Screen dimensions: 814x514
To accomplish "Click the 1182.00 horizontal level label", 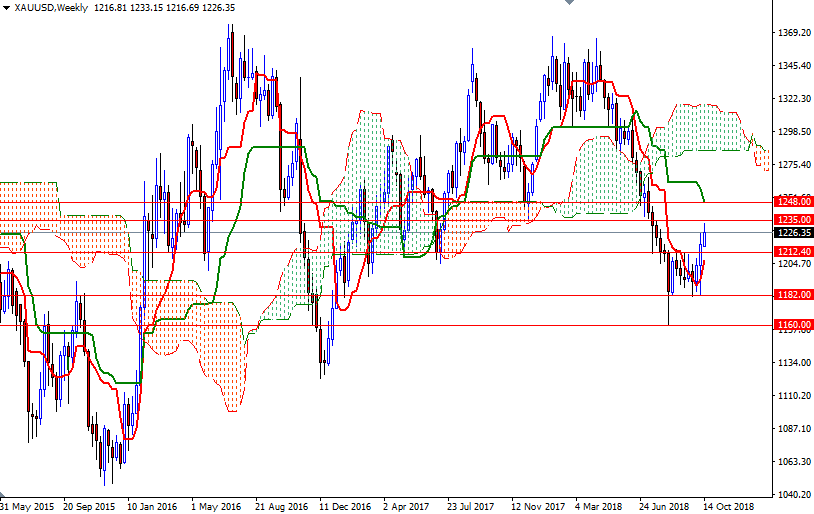I will pyautogui.click(x=793, y=295).
